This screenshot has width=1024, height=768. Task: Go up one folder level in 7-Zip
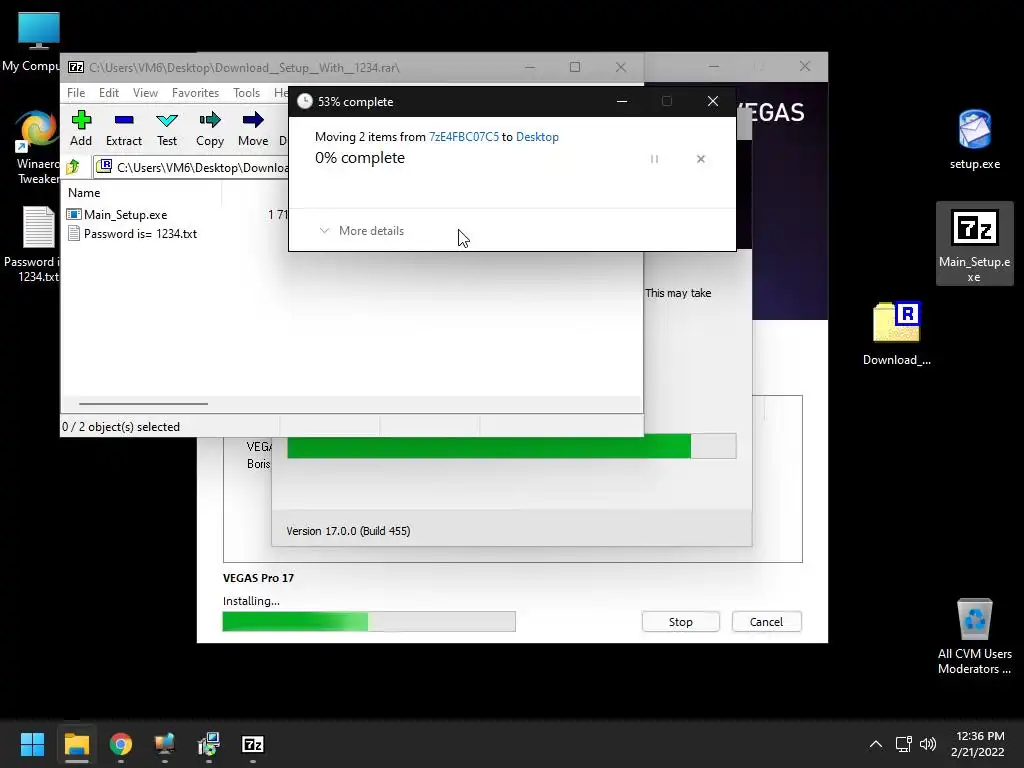point(73,167)
